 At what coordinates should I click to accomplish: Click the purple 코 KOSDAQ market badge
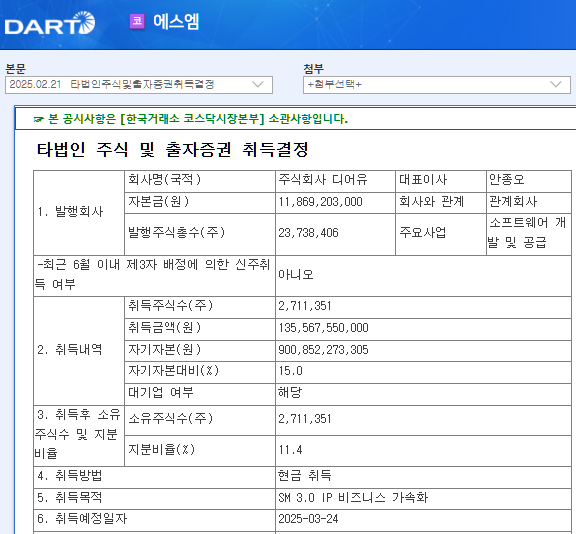click(x=137, y=21)
